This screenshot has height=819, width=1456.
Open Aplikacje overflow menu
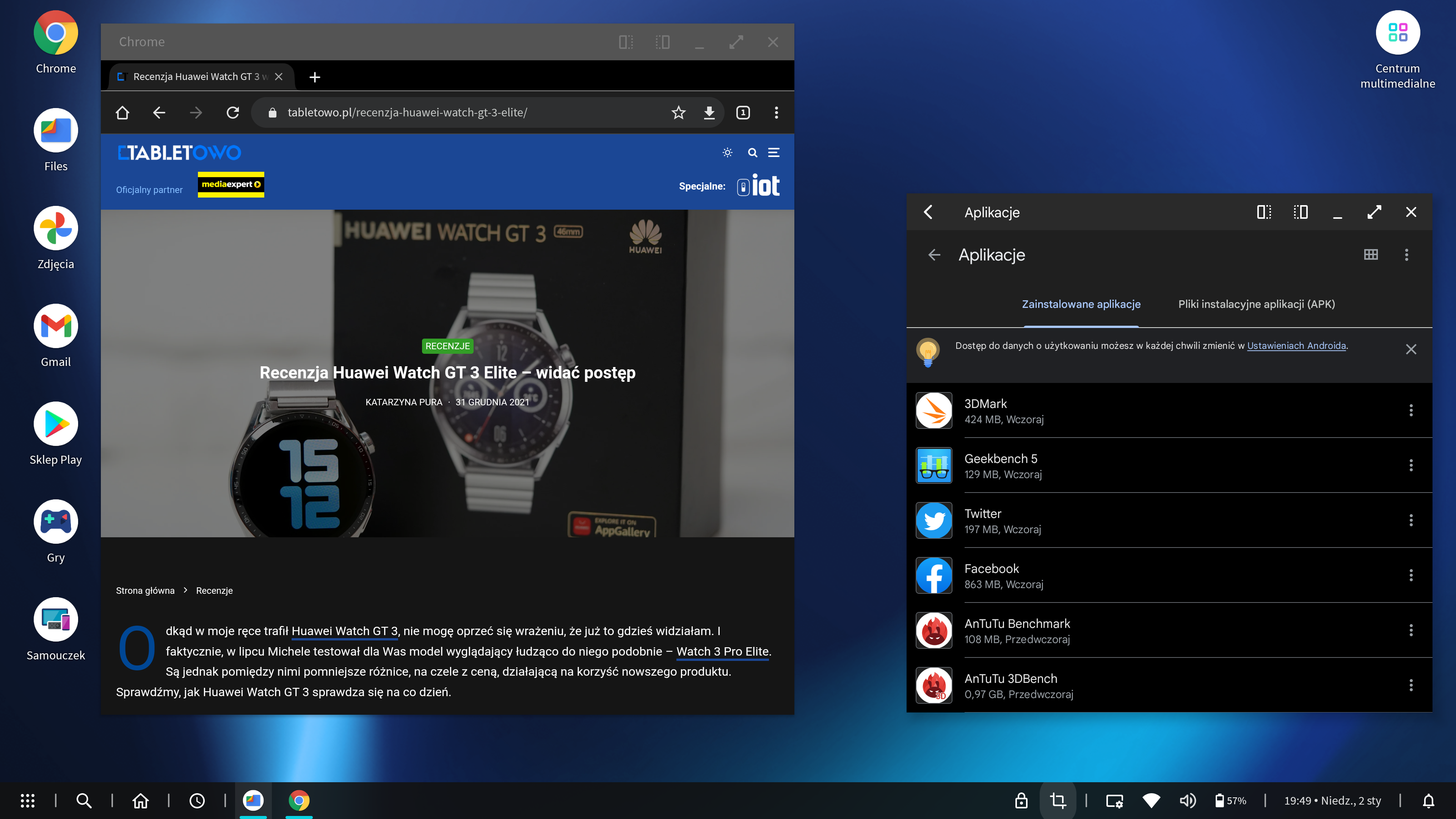click(x=1406, y=254)
